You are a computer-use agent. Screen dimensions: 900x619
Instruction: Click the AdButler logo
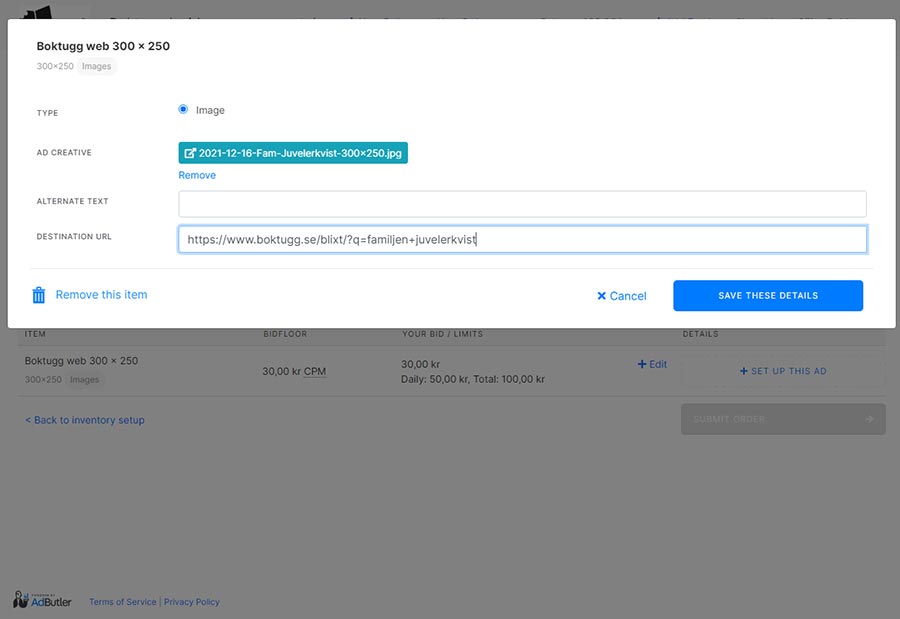(x=42, y=600)
